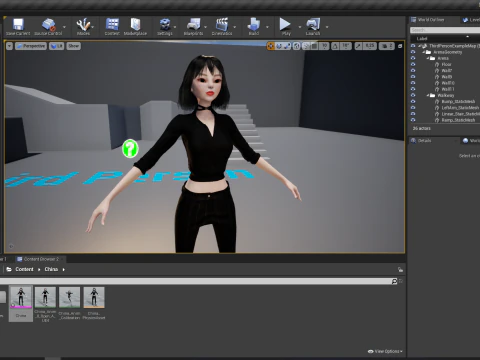The height and width of the screenshot is (360, 480).
Task: Switch to the Details tab
Action: 433,141
